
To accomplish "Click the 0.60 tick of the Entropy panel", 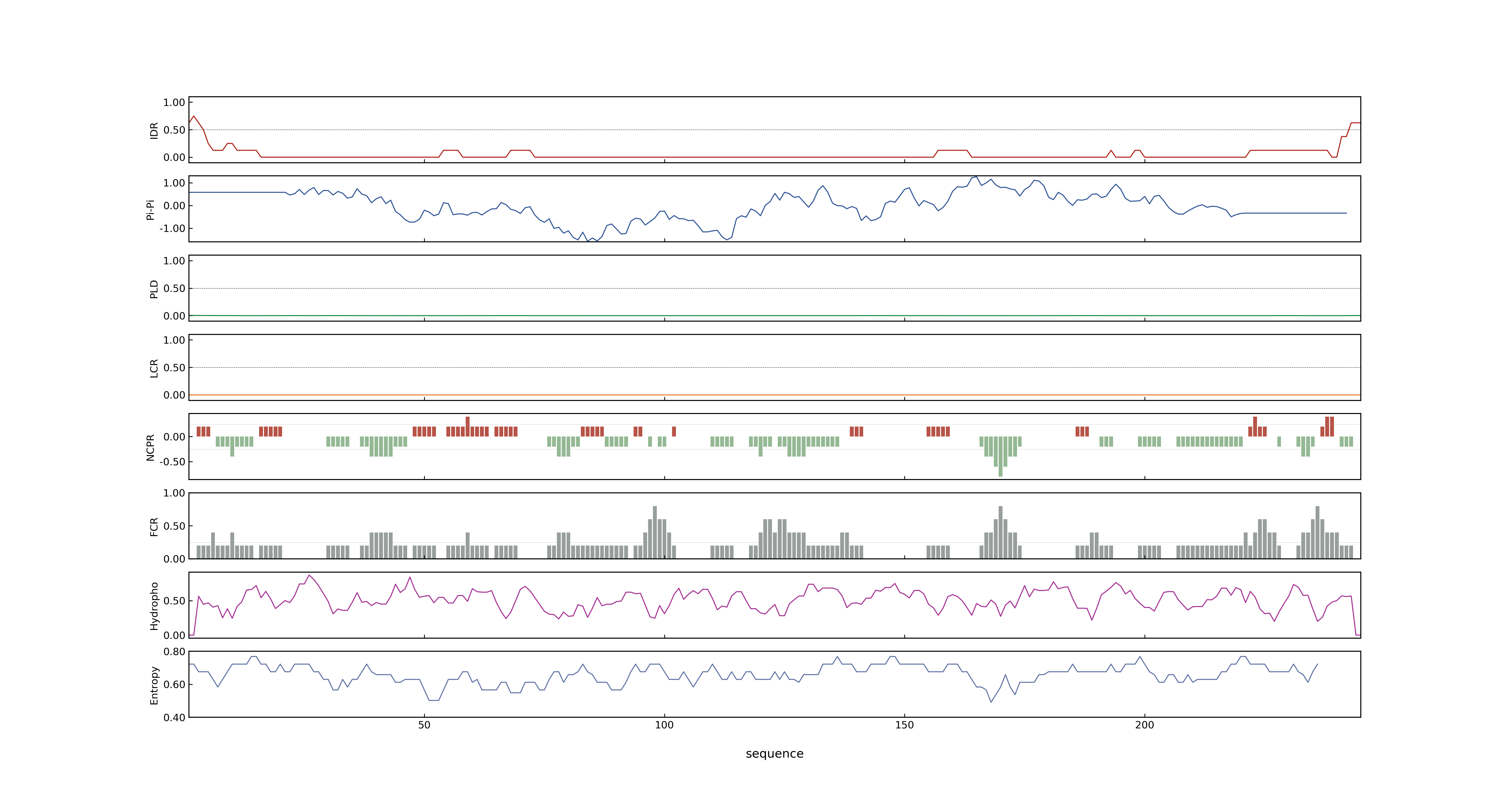I will 174,685.
